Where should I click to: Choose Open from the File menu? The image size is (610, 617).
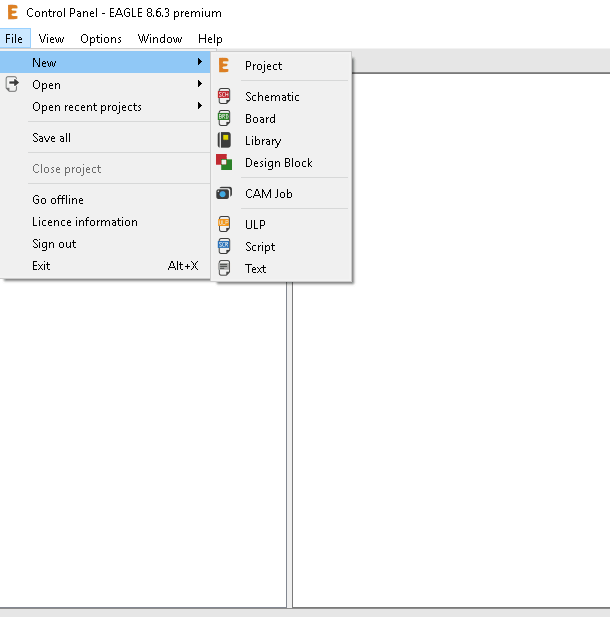(x=105, y=85)
